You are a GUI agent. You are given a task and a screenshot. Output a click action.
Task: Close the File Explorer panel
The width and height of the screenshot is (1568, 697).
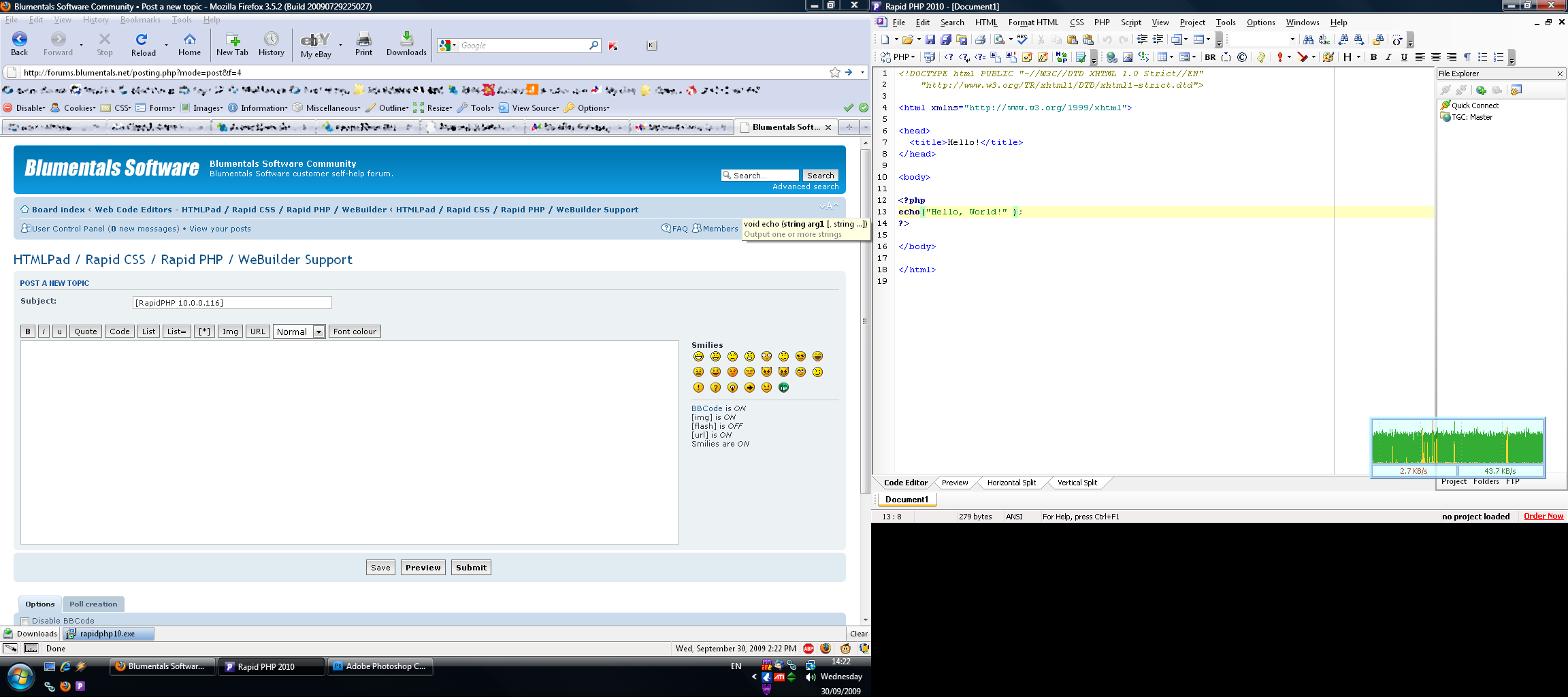[x=1560, y=74]
